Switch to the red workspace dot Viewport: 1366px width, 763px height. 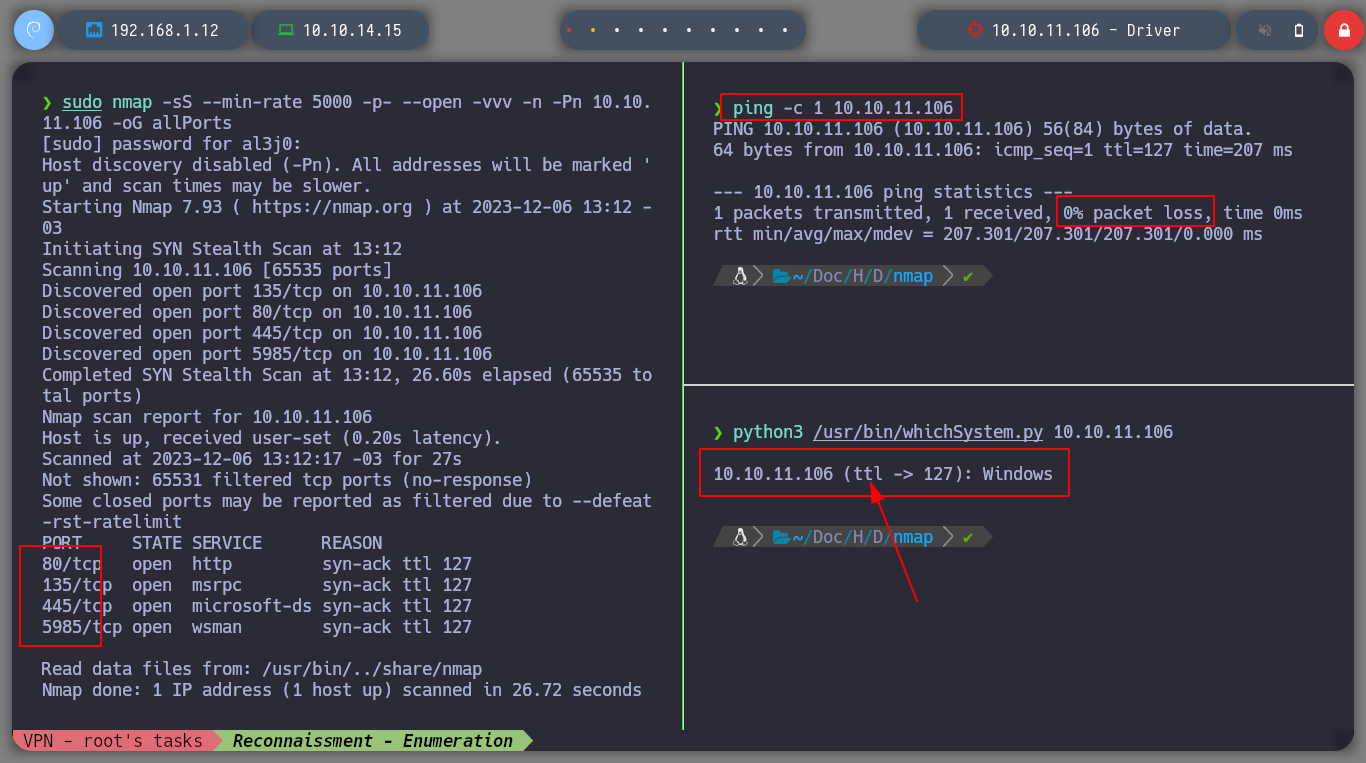click(x=569, y=30)
